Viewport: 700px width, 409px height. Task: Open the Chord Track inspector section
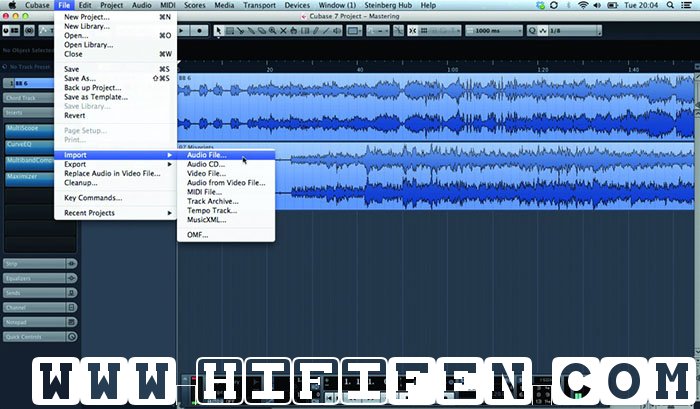tap(29, 98)
